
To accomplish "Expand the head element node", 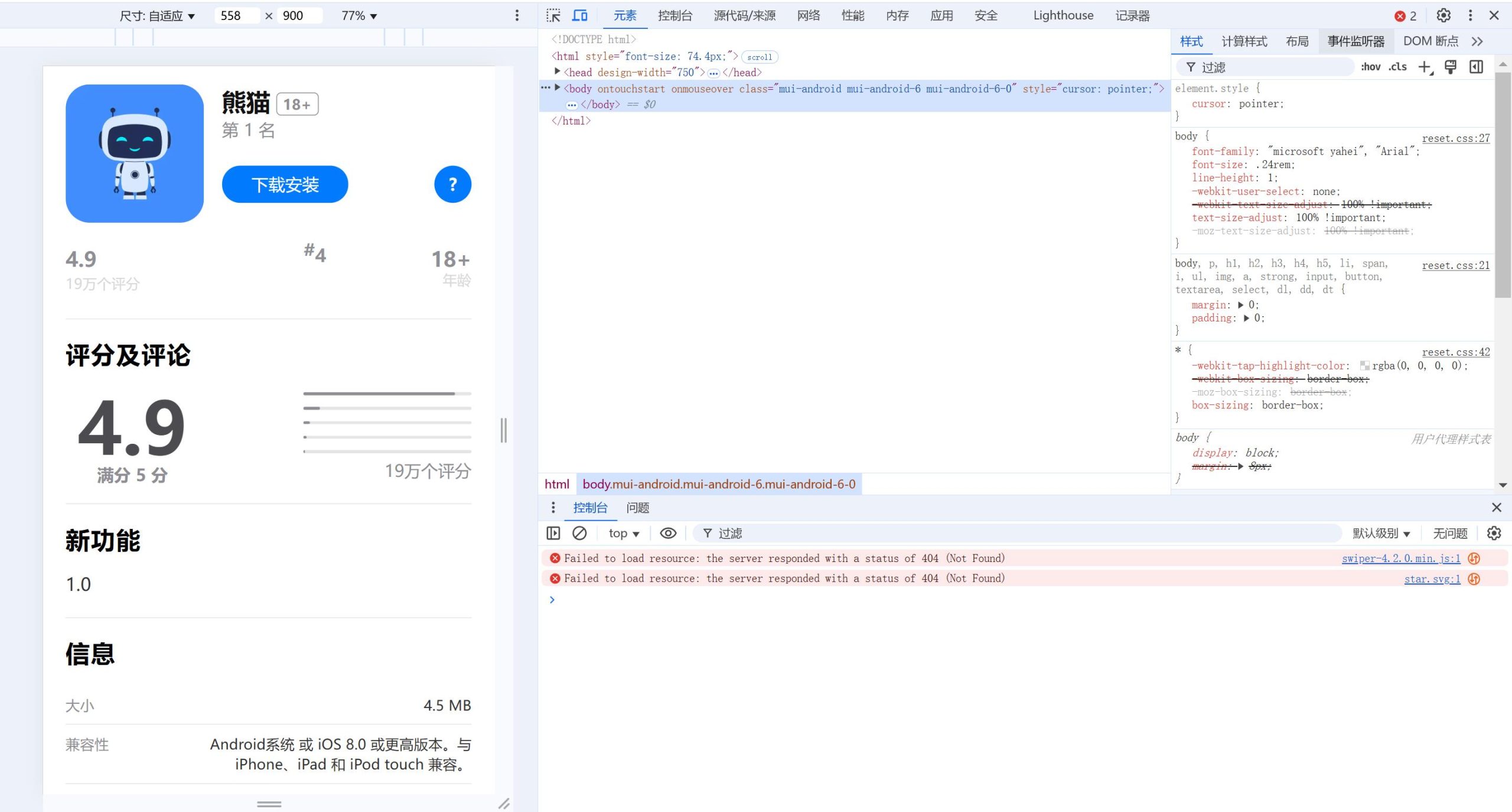I will (x=557, y=72).
